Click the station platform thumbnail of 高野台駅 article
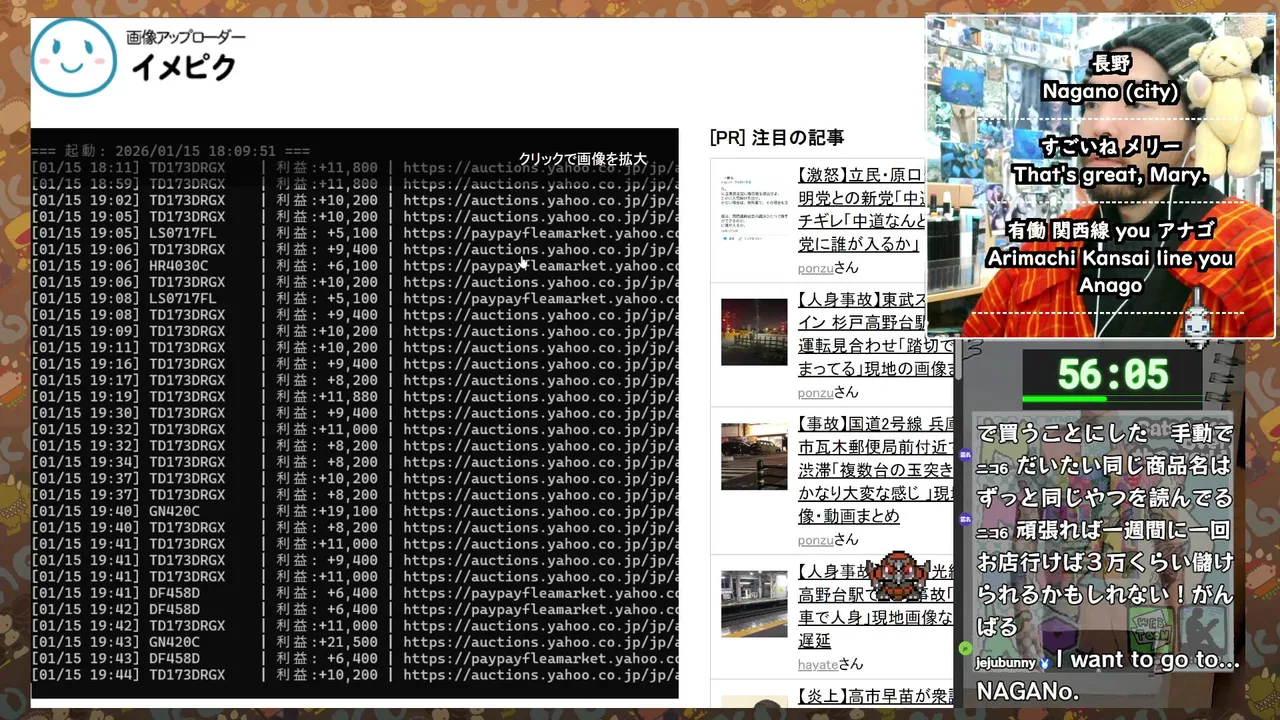Viewport: 1280px width, 720px height. [754, 604]
